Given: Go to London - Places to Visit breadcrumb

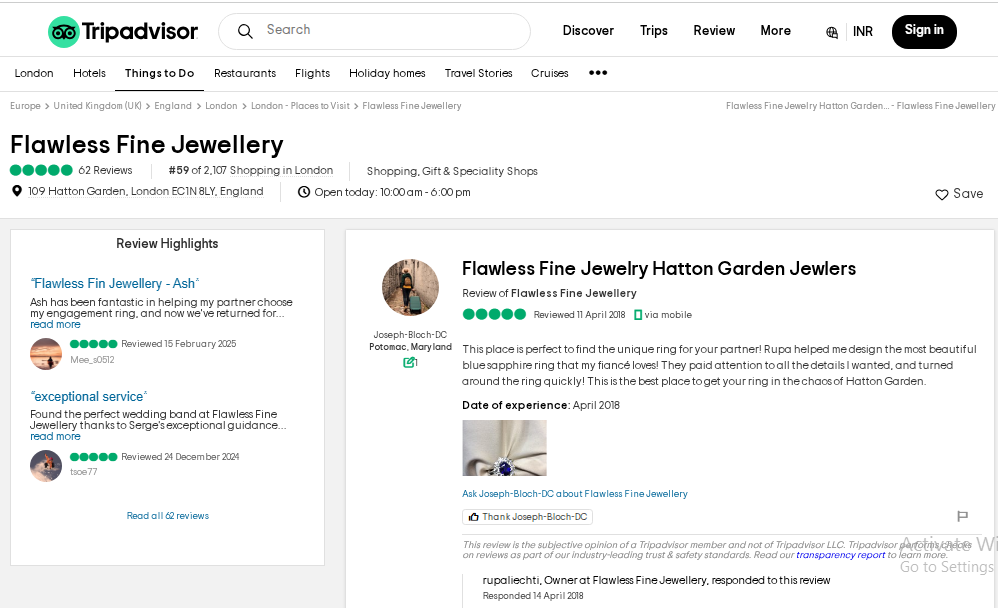Looking at the screenshot, I should click(300, 106).
